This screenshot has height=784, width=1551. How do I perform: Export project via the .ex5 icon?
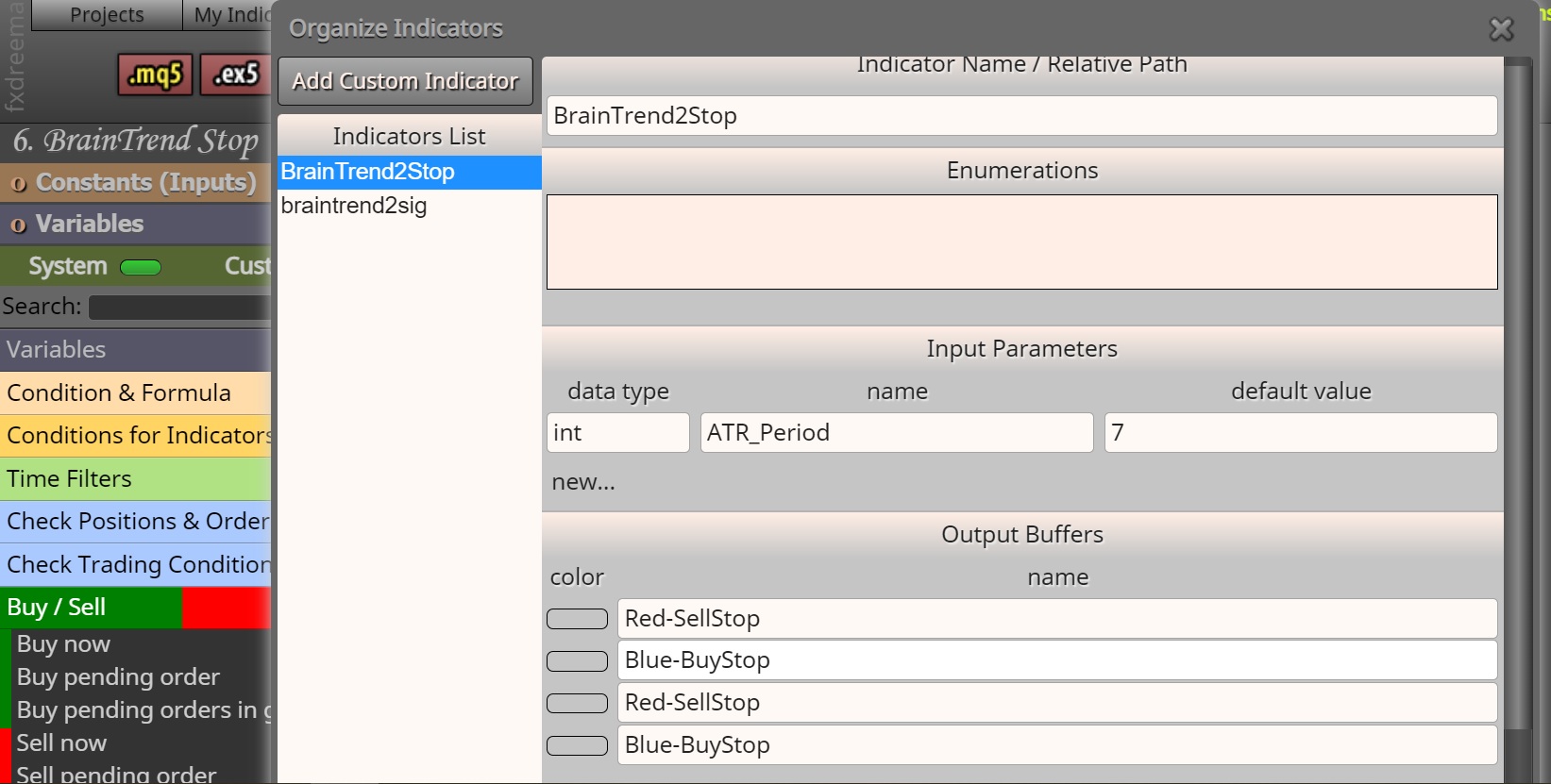pyautogui.click(x=235, y=75)
